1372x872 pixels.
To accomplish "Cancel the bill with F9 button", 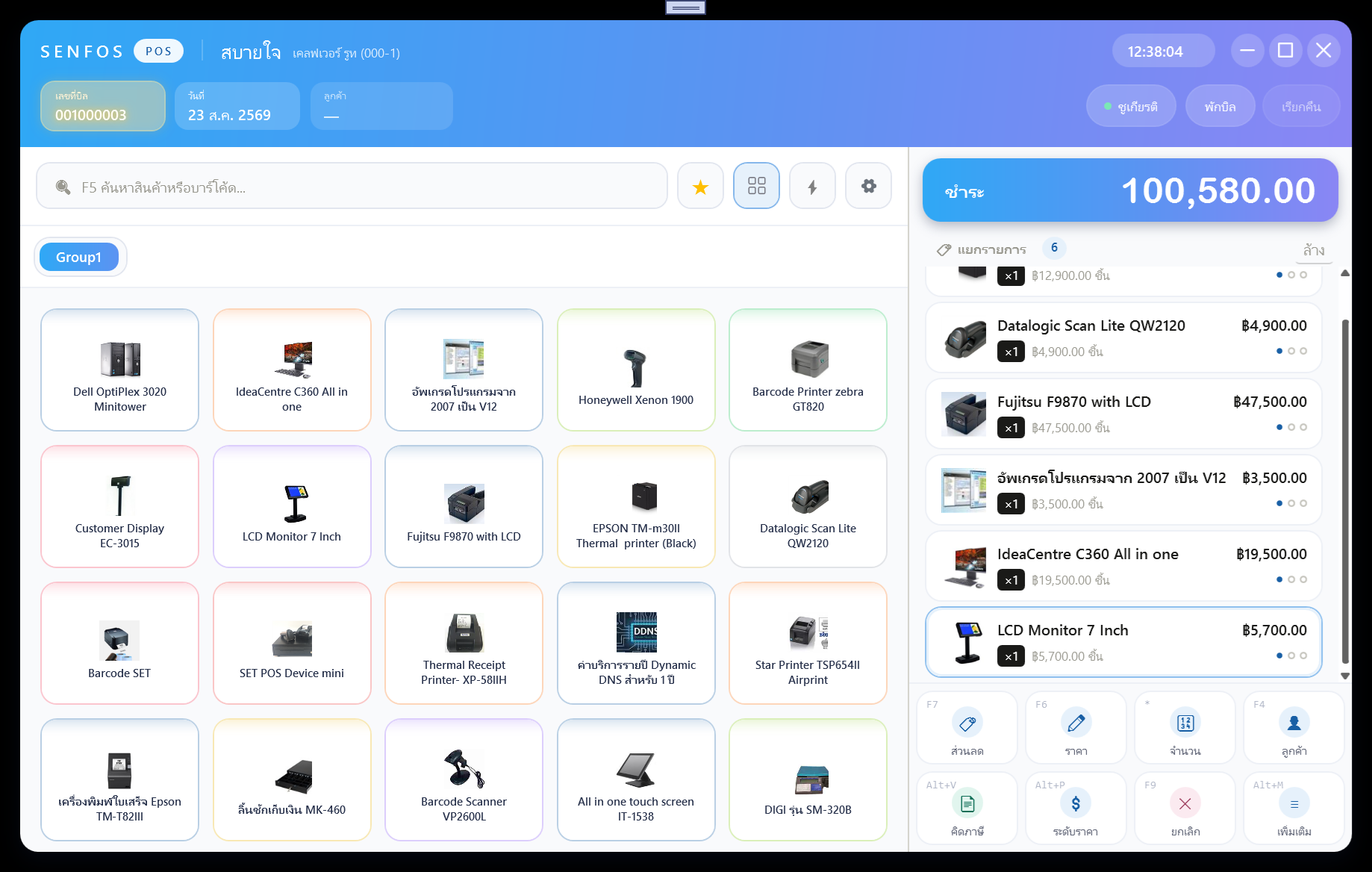I will 1185,809.
